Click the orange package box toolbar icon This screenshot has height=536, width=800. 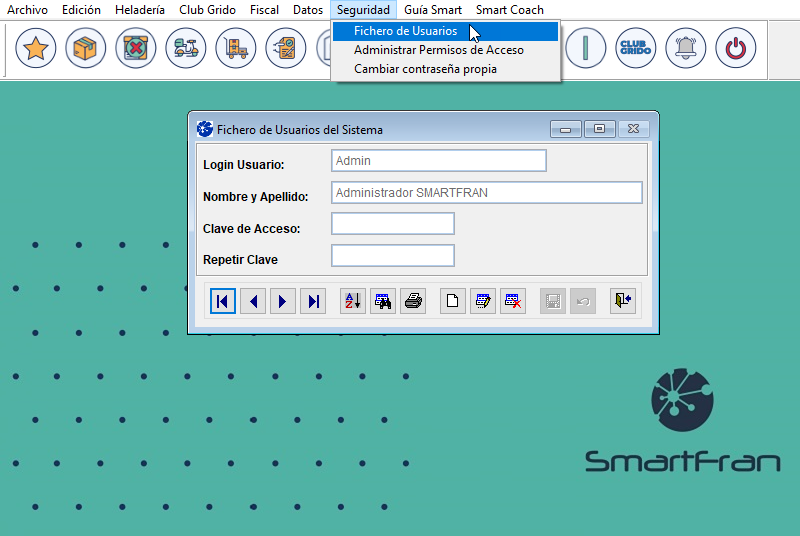[86, 48]
